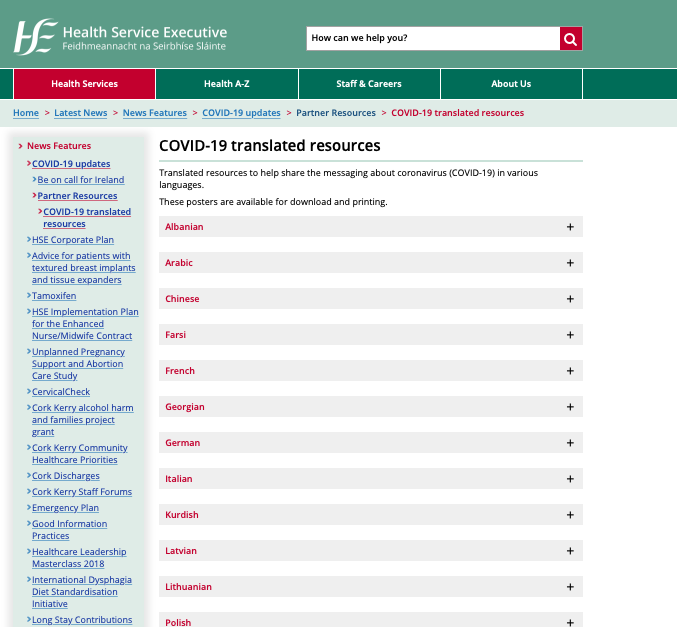Expand the French resources section
Image resolution: width=677 pixels, height=627 pixels.
371,371
